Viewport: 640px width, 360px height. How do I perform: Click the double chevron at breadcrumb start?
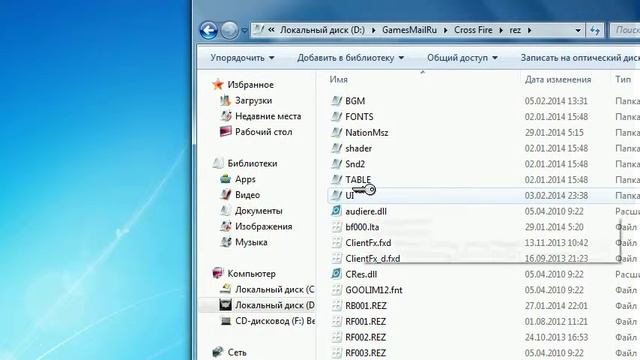pos(271,30)
